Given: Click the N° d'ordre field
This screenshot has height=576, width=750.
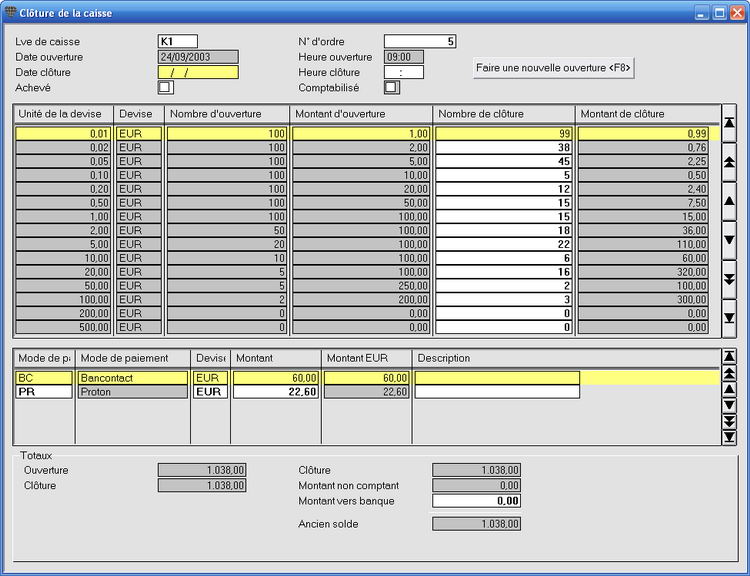Looking at the screenshot, I should point(420,42).
